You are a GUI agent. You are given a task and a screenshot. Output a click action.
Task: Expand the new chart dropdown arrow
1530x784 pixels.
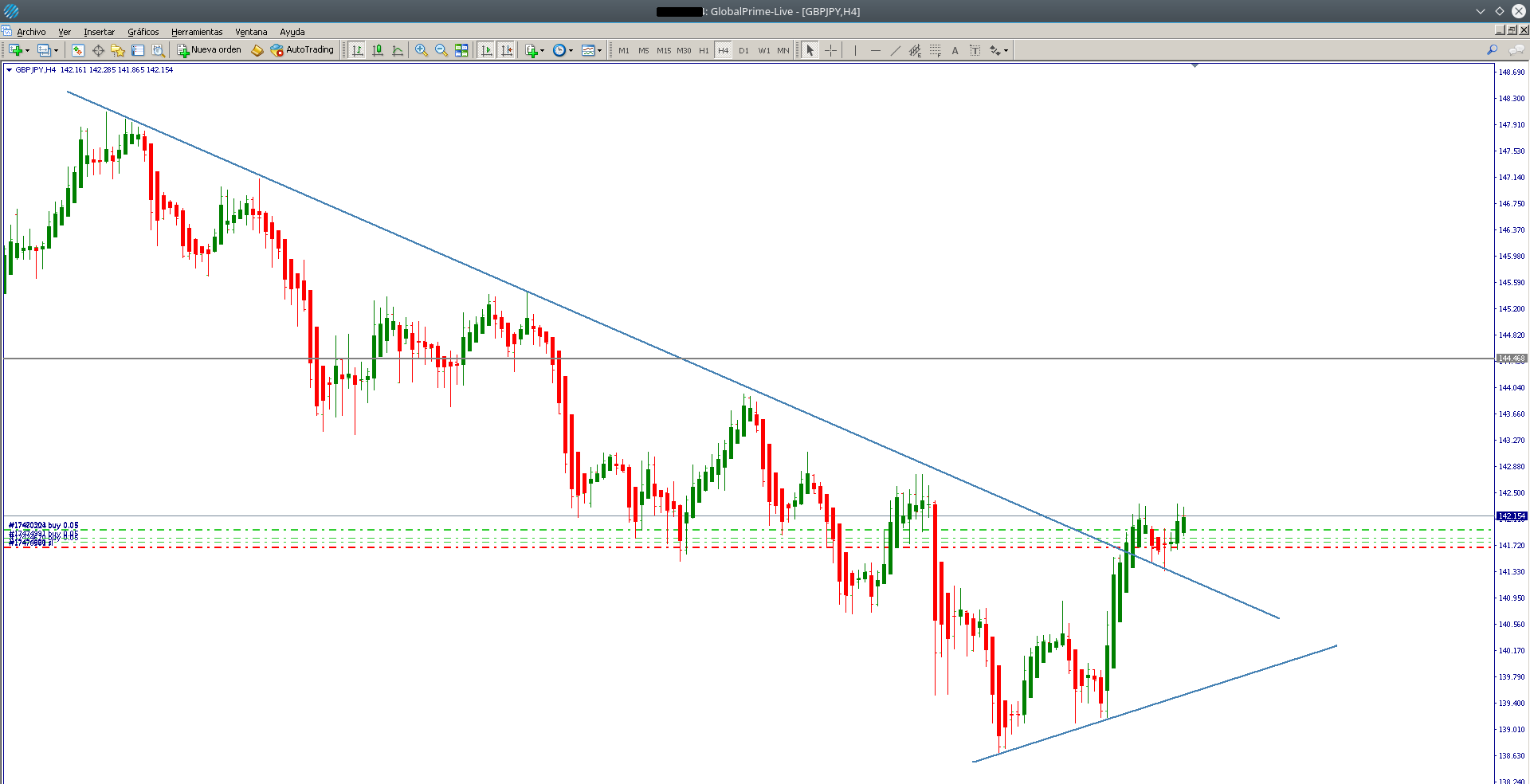27,50
